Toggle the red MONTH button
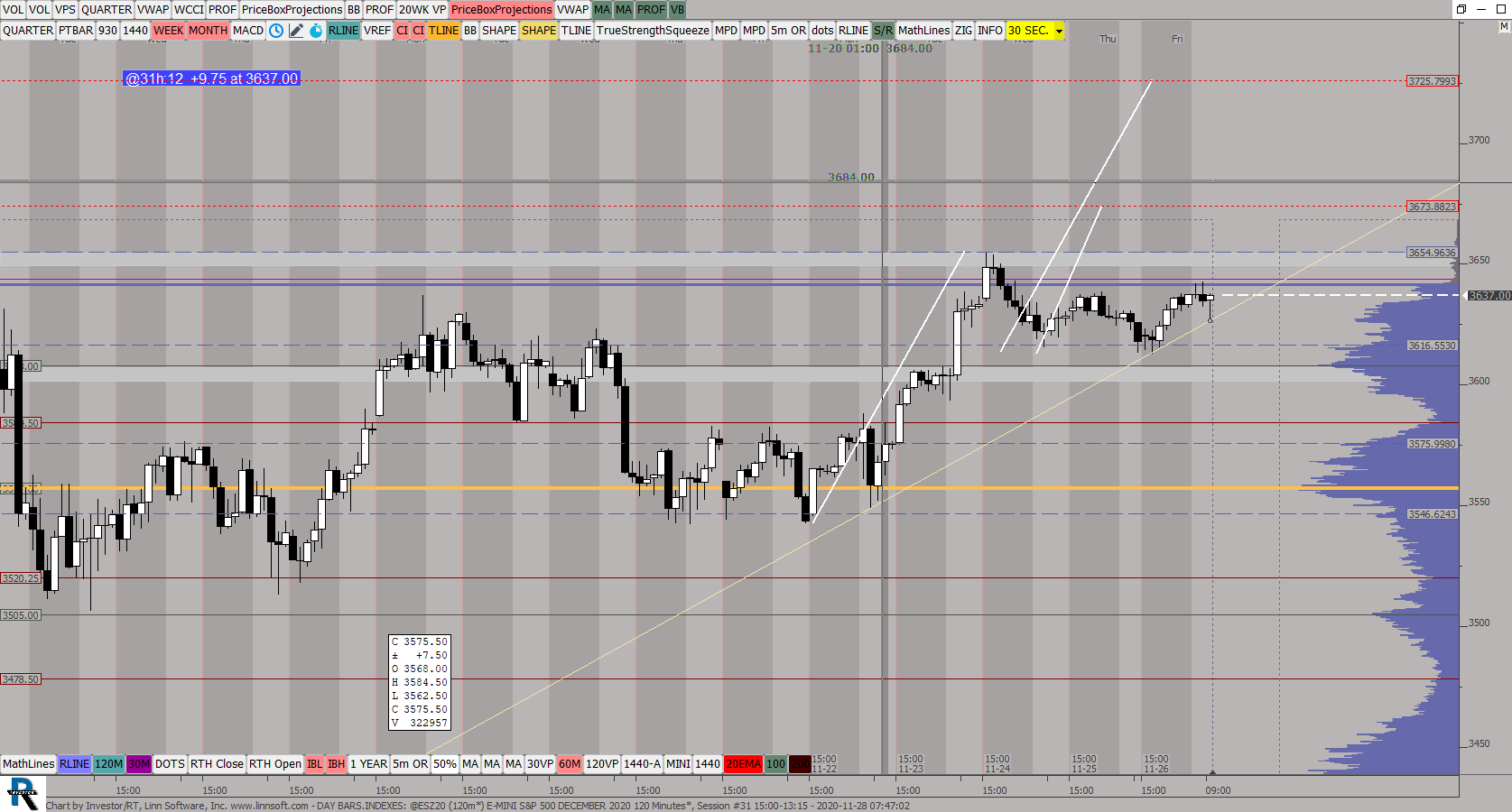Image resolution: width=1512 pixels, height=812 pixels. coord(208,30)
